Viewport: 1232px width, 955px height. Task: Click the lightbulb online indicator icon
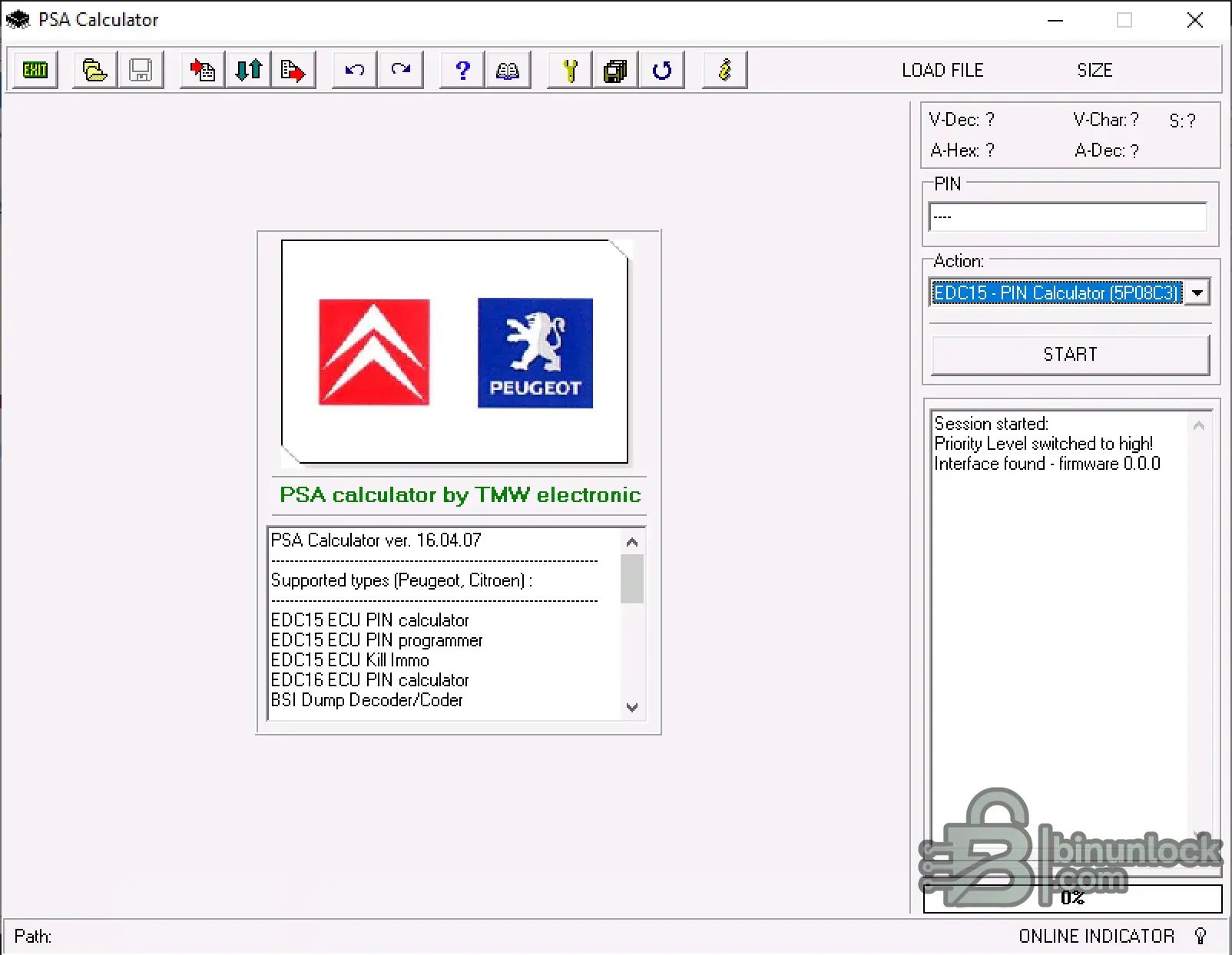click(1201, 936)
